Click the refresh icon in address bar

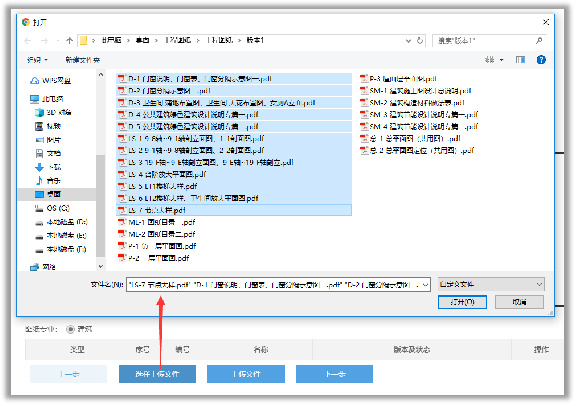(420, 41)
